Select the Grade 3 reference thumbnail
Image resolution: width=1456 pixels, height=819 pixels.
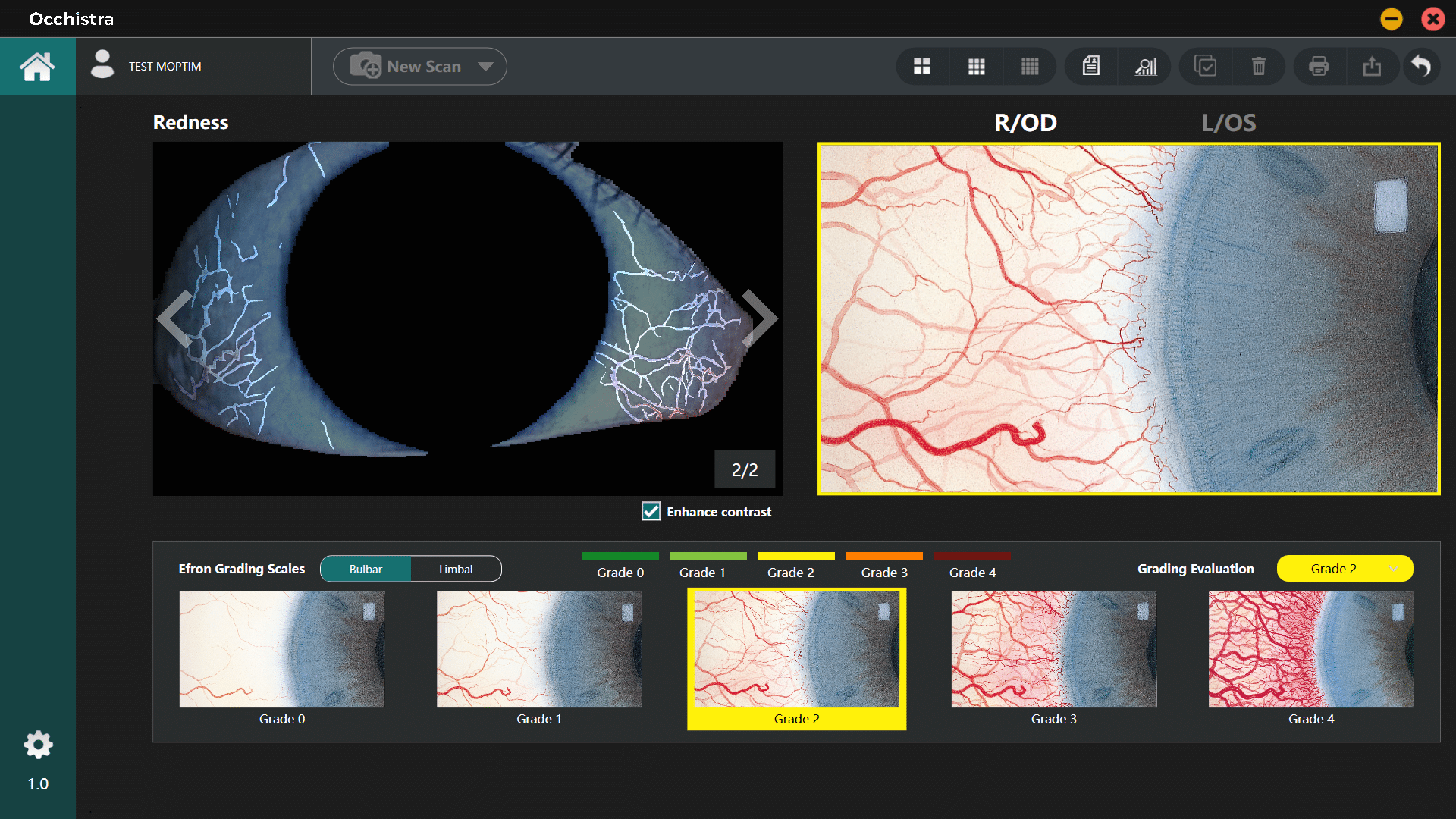click(1054, 650)
